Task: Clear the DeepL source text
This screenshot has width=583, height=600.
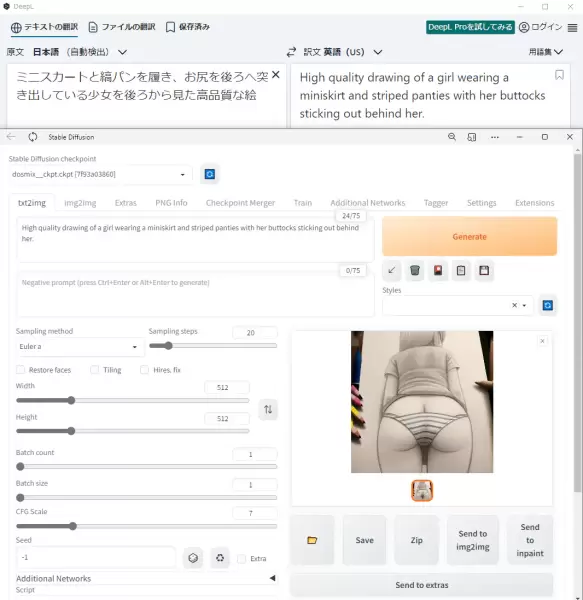Action: pos(275,75)
